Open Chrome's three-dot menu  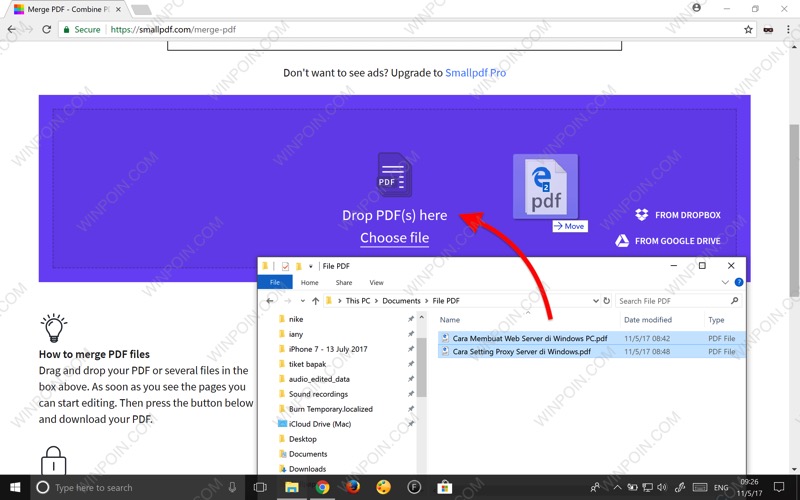pos(788,30)
